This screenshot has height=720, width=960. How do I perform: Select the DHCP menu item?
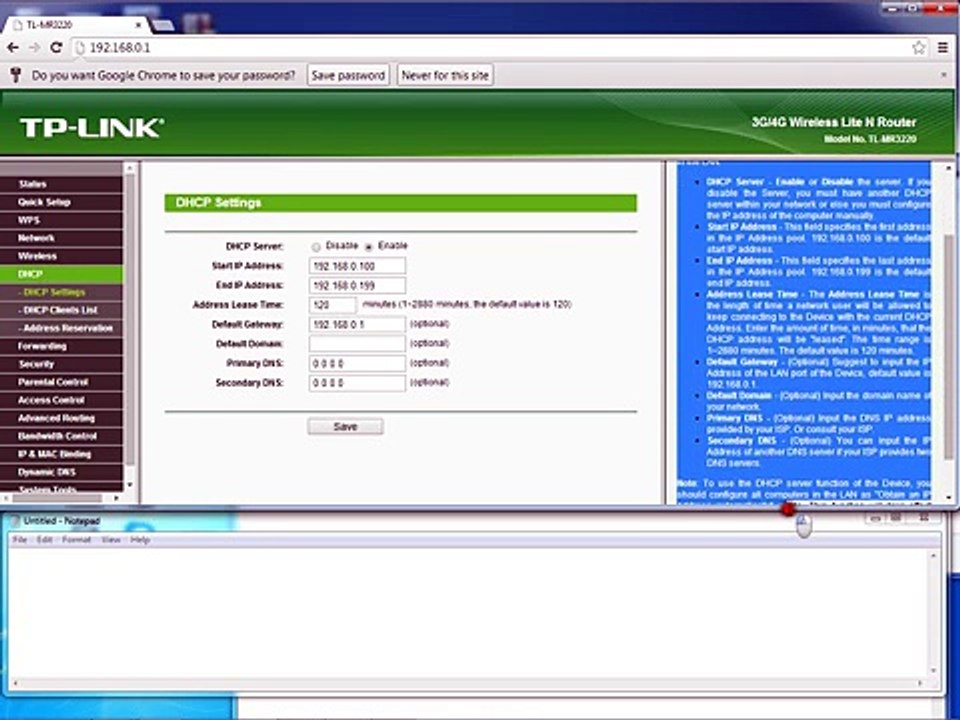(61, 274)
